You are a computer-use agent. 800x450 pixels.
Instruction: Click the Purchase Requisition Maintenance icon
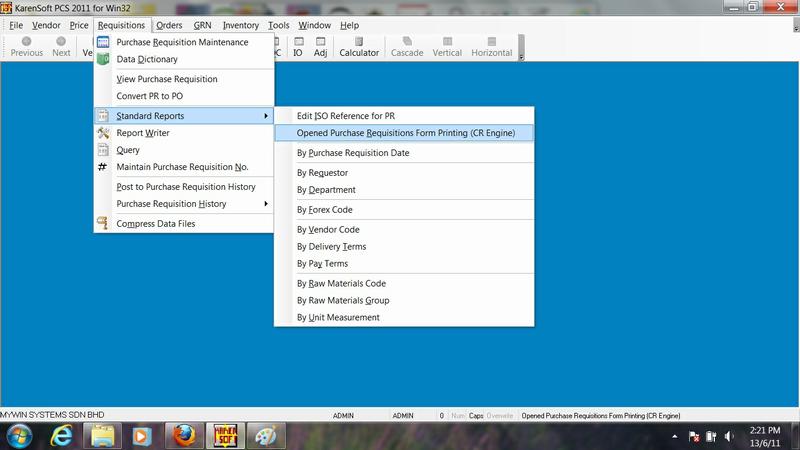pos(103,42)
